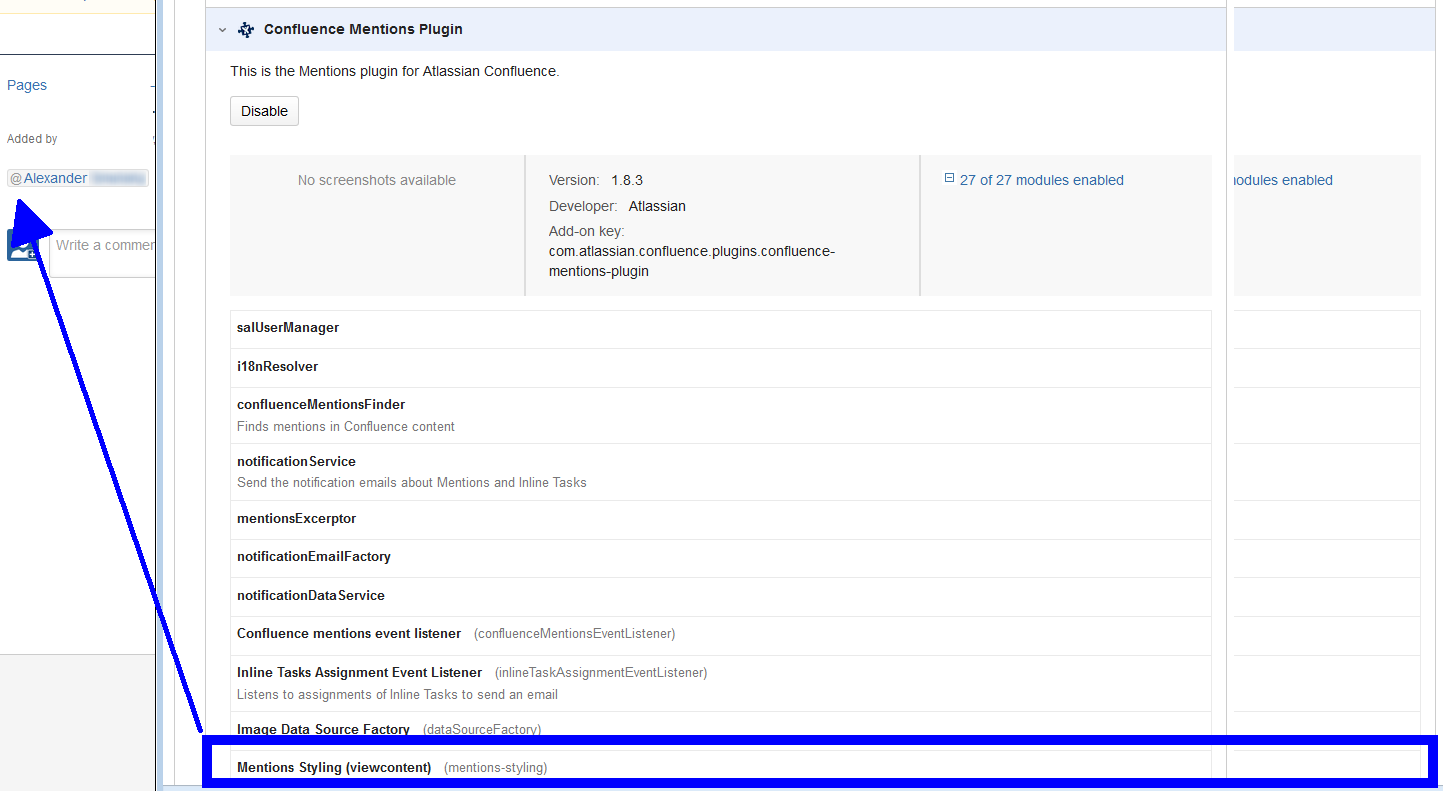Click the Listens to assignments of Inline Tasks description
This screenshot has height=791, width=1443.
pyautogui.click(x=397, y=695)
